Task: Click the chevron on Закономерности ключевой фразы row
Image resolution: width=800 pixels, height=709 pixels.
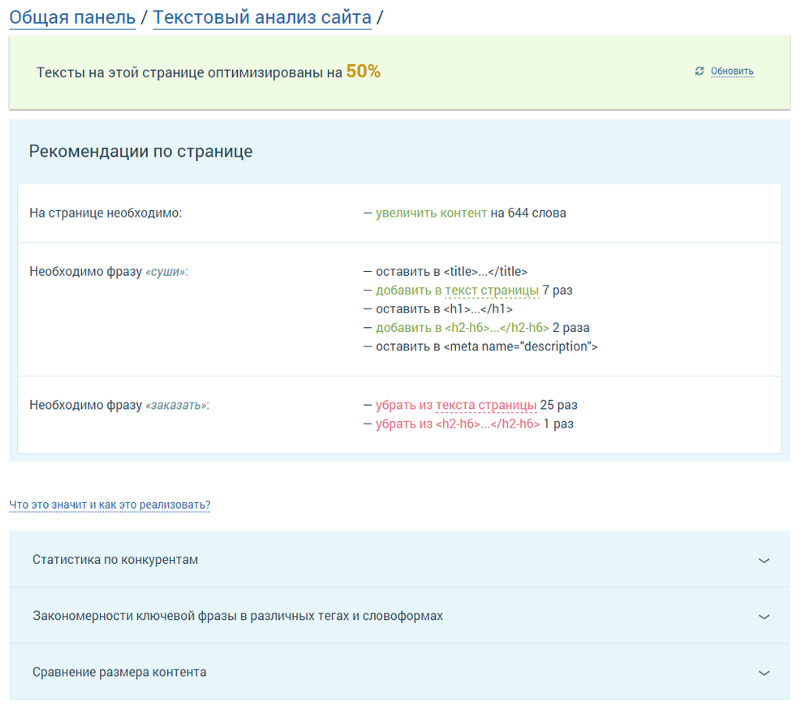Action: click(764, 617)
